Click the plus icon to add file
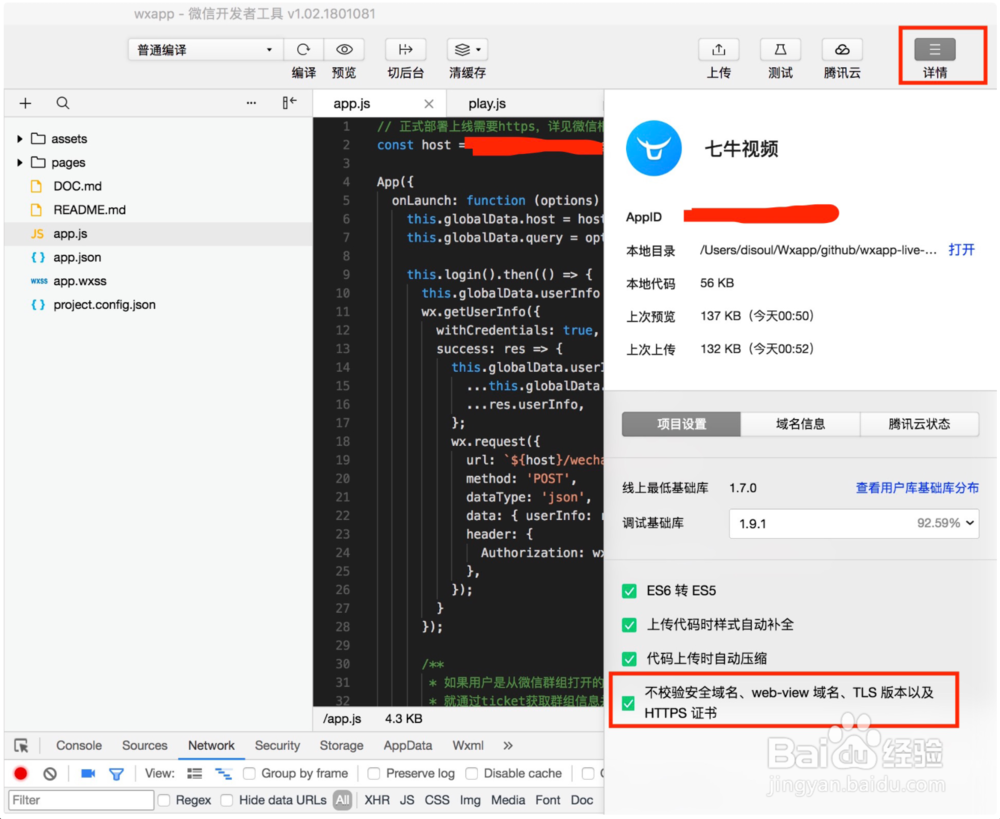 coord(26,103)
